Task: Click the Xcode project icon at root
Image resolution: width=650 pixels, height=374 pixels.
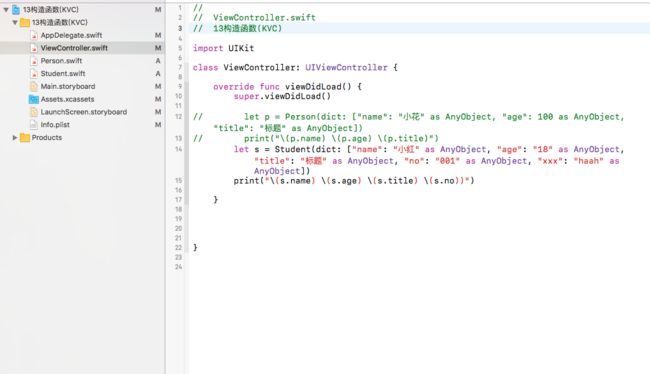Action: (x=16, y=10)
